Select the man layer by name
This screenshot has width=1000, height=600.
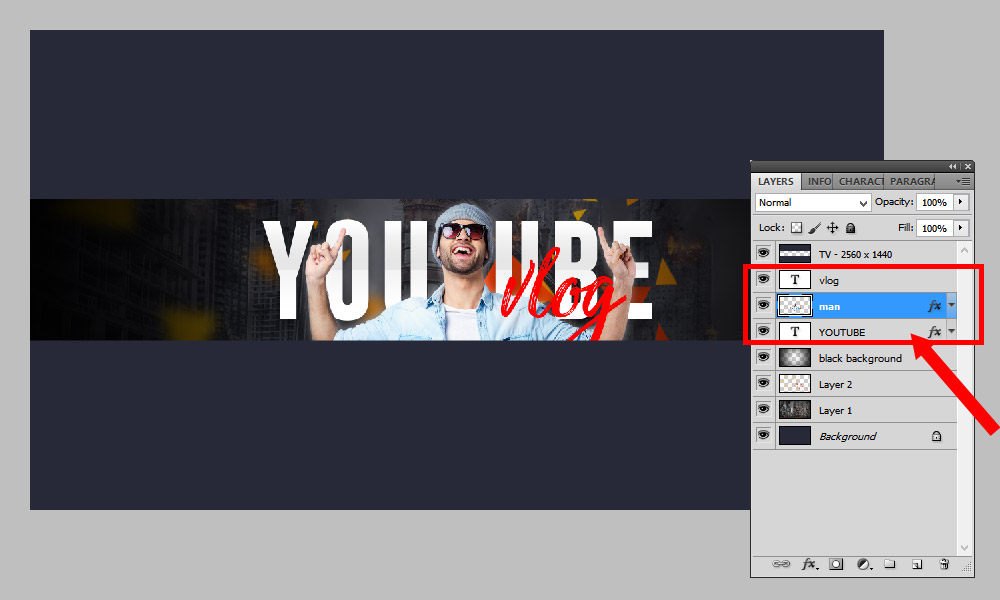click(829, 307)
